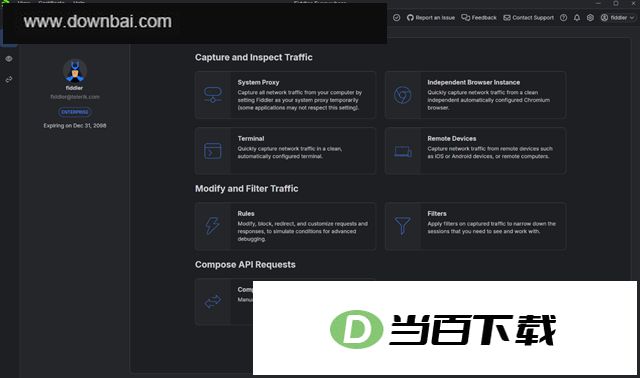Open the Composer swap-arrows icon in sidebar
640x378 pixels.
point(9,79)
